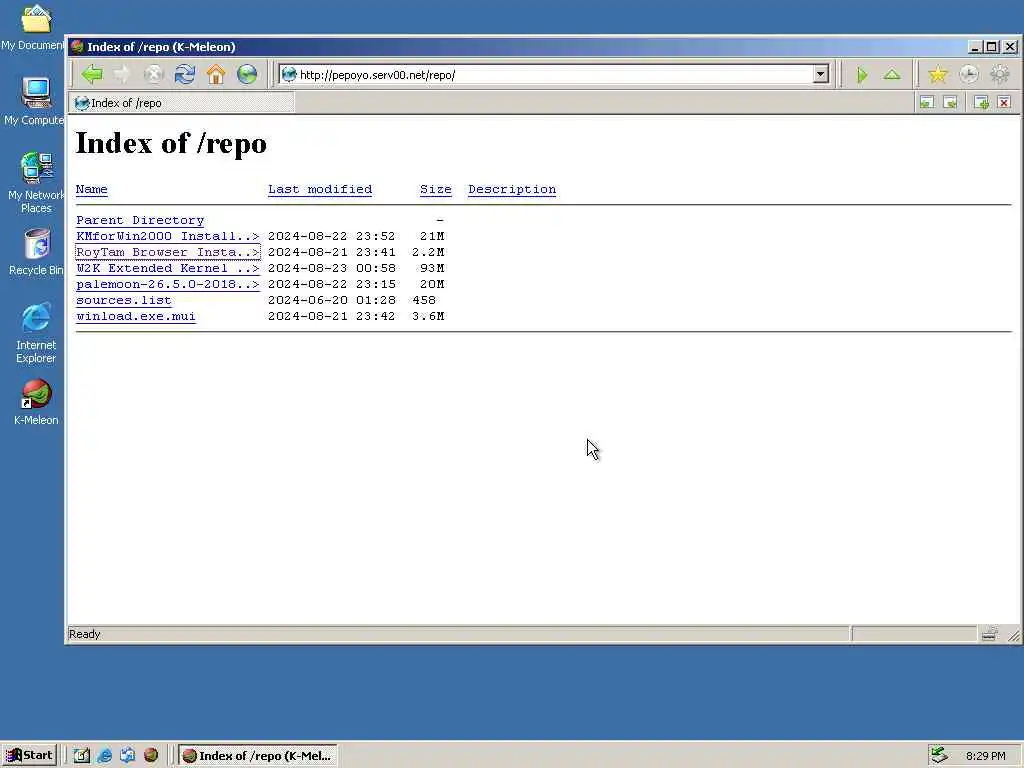Click the site globe icon in address bar
The height and width of the screenshot is (768, 1024).
(x=289, y=74)
